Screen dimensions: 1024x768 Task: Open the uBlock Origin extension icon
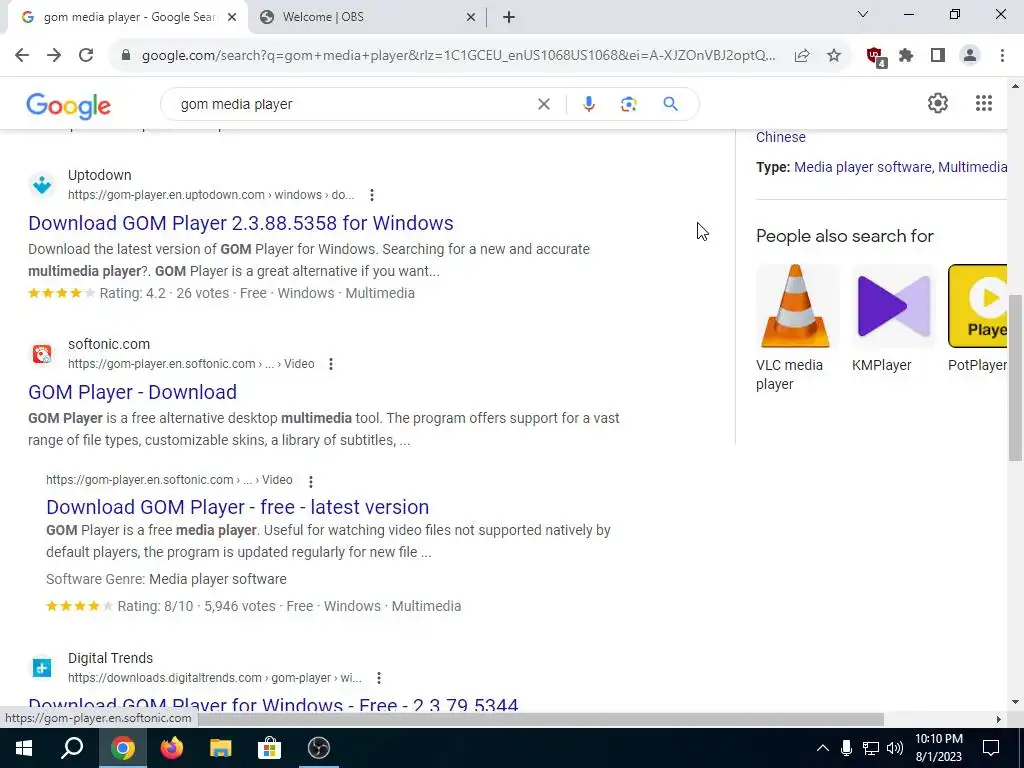click(x=875, y=56)
